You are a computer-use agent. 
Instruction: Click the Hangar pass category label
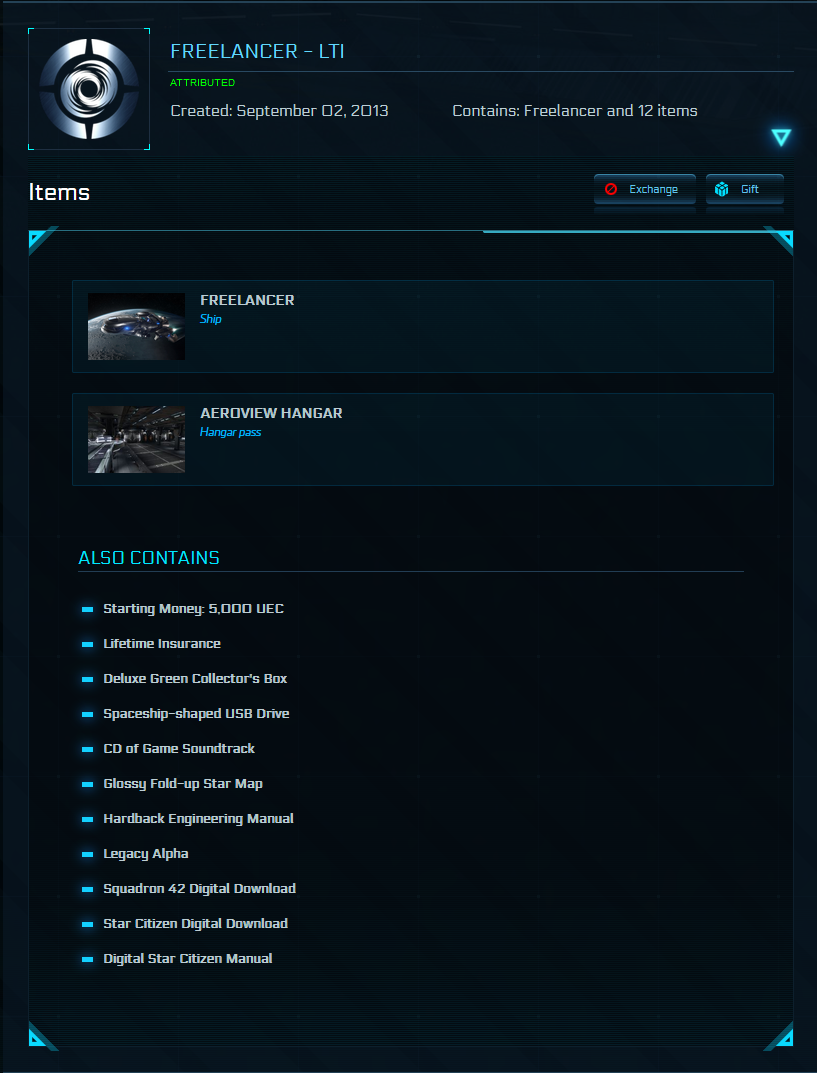(x=230, y=432)
